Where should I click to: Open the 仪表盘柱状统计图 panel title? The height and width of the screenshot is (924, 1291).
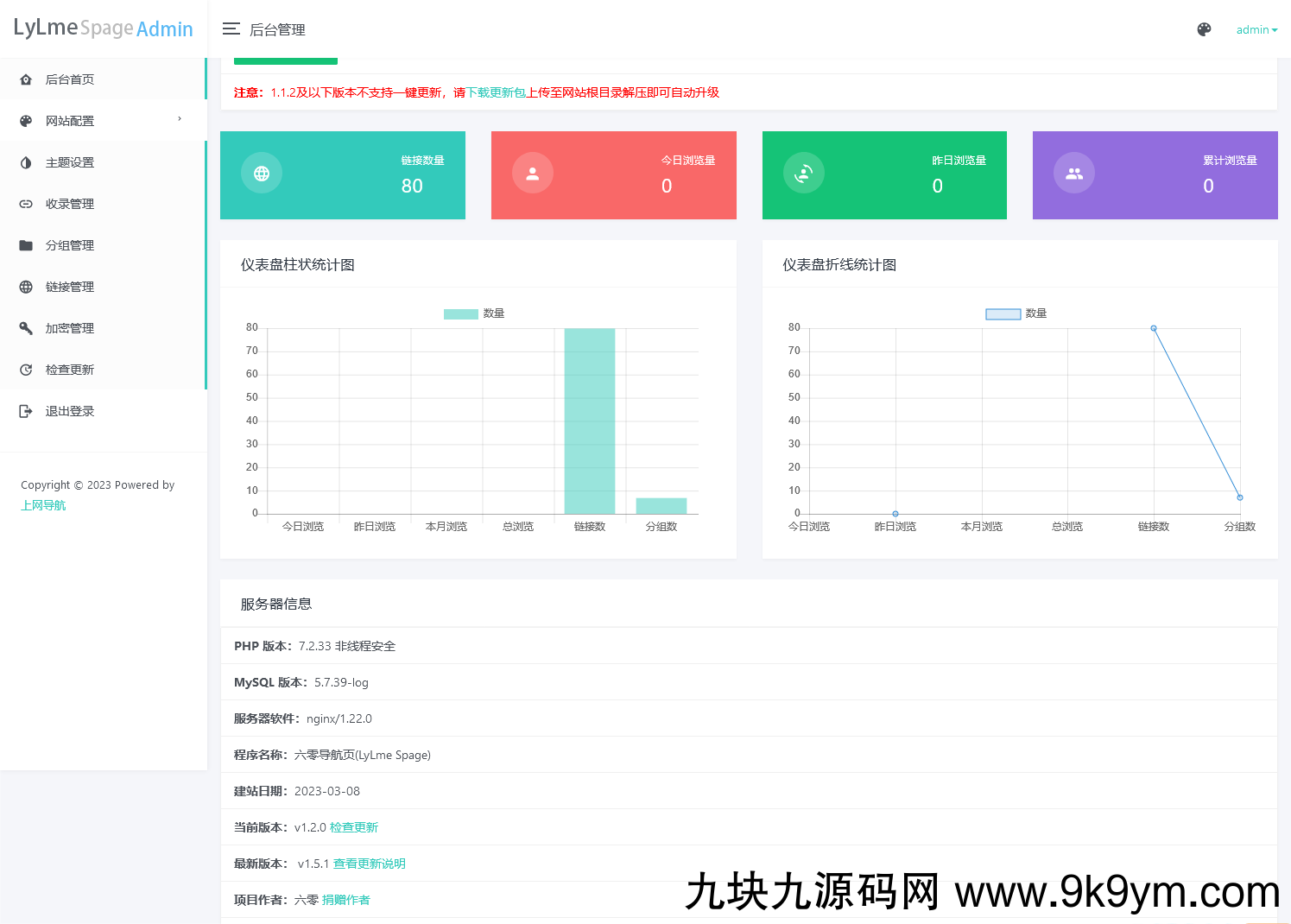[296, 264]
